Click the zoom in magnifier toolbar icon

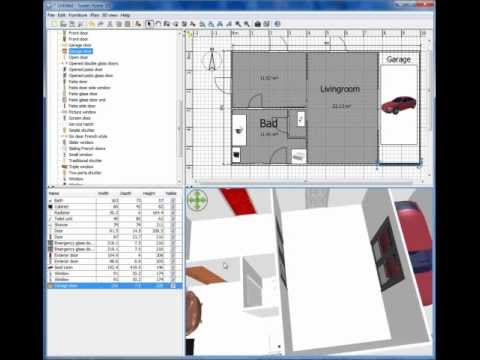238,24
